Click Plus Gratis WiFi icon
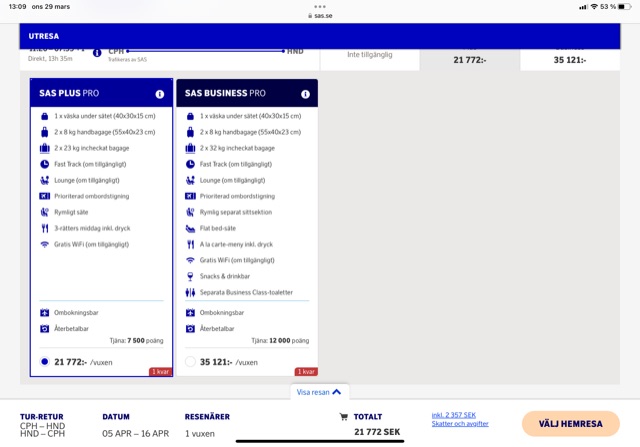640x447 pixels. point(44,244)
